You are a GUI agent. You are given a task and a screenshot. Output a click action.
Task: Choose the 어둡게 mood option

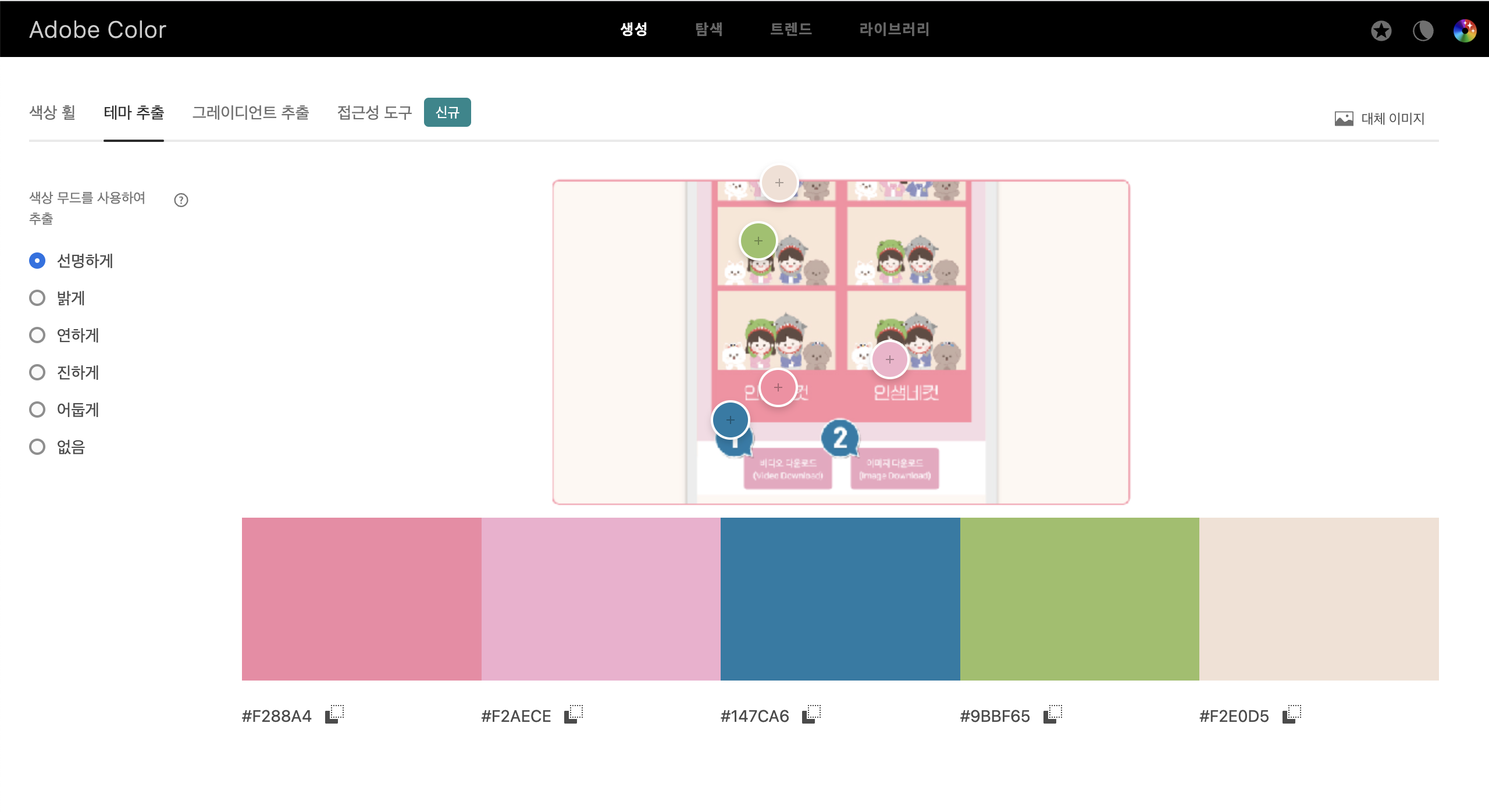pyautogui.click(x=37, y=409)
